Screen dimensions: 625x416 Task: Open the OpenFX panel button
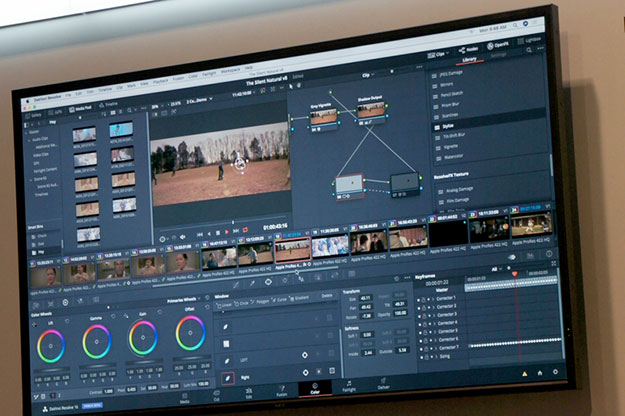click(498, 45)
